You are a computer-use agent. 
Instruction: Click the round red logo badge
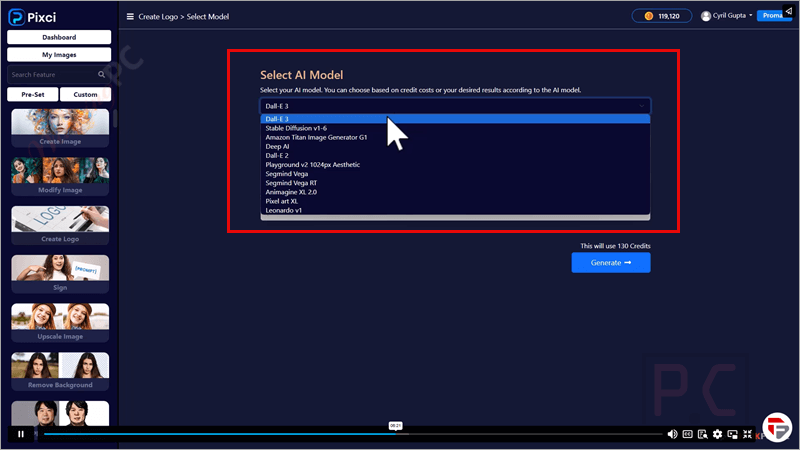coord(777,427)
